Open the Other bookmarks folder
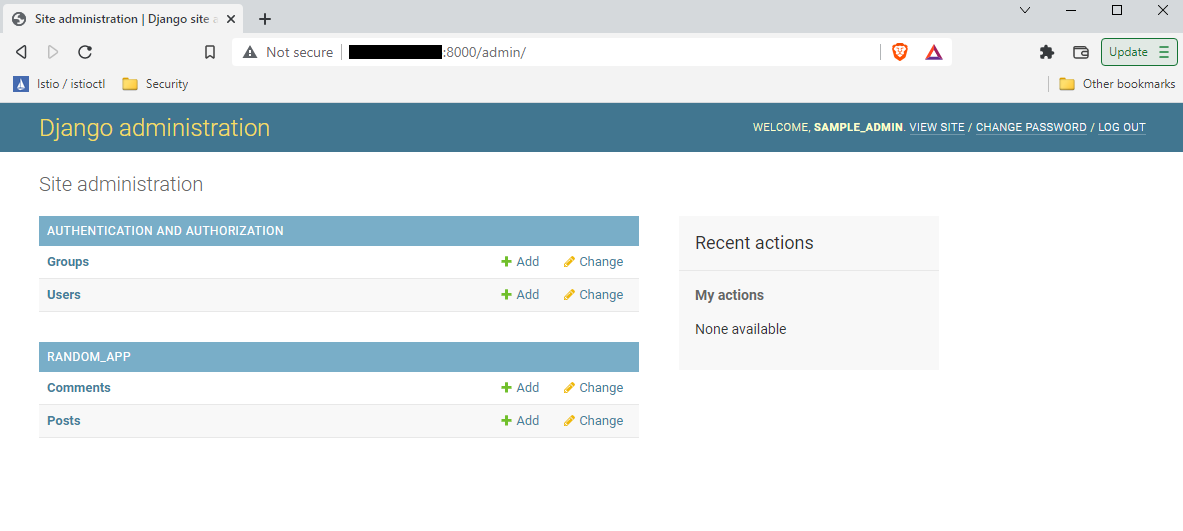This screenshot has width=1183, height=531. 1117,84
